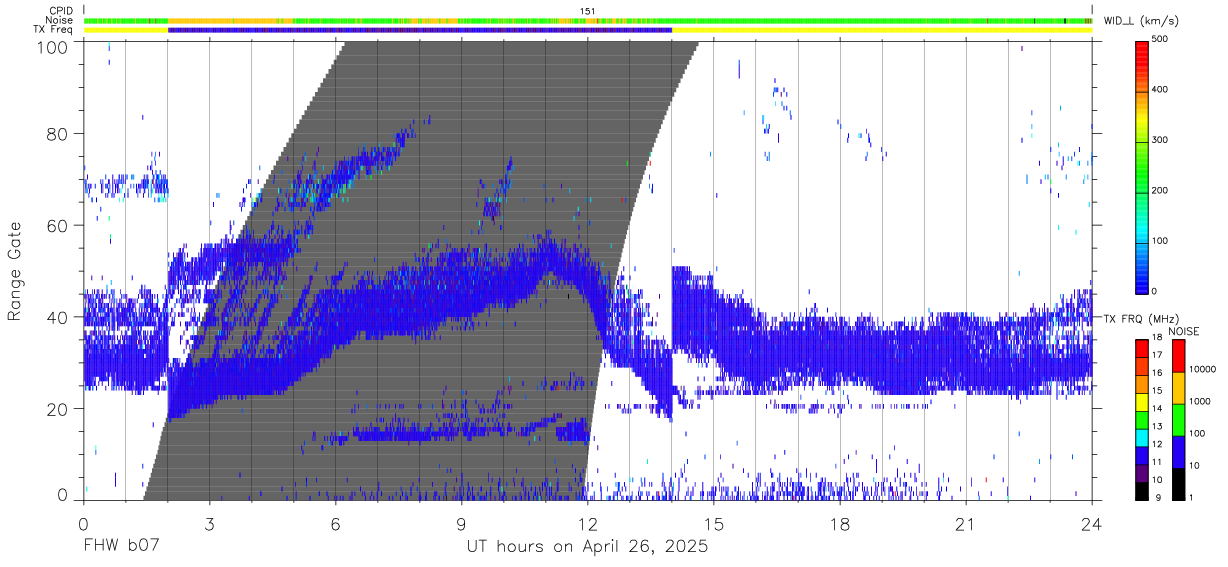
Task: Click the CPID value 151
Action: (x=587, y=11)
